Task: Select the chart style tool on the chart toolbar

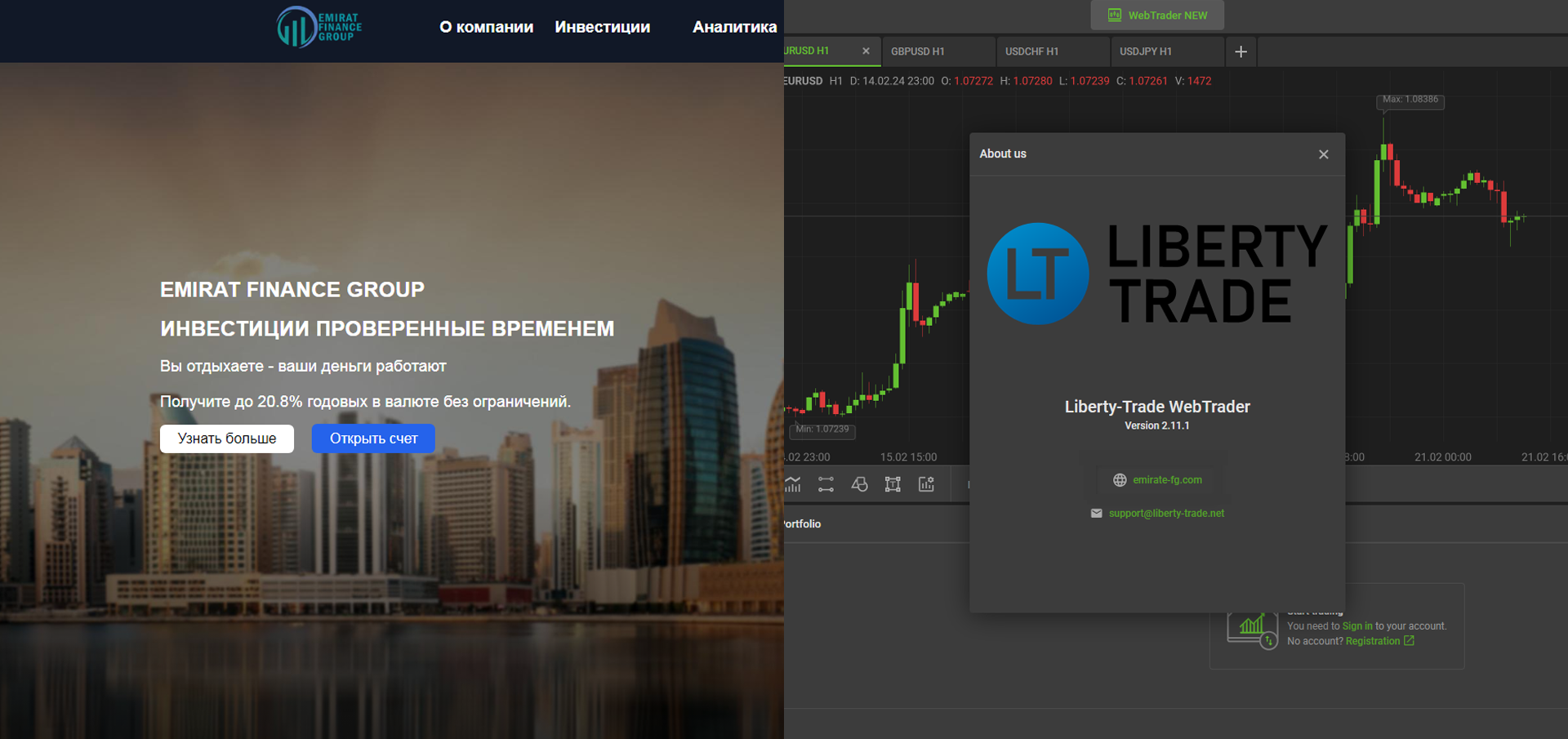Action: coord(793,484)
